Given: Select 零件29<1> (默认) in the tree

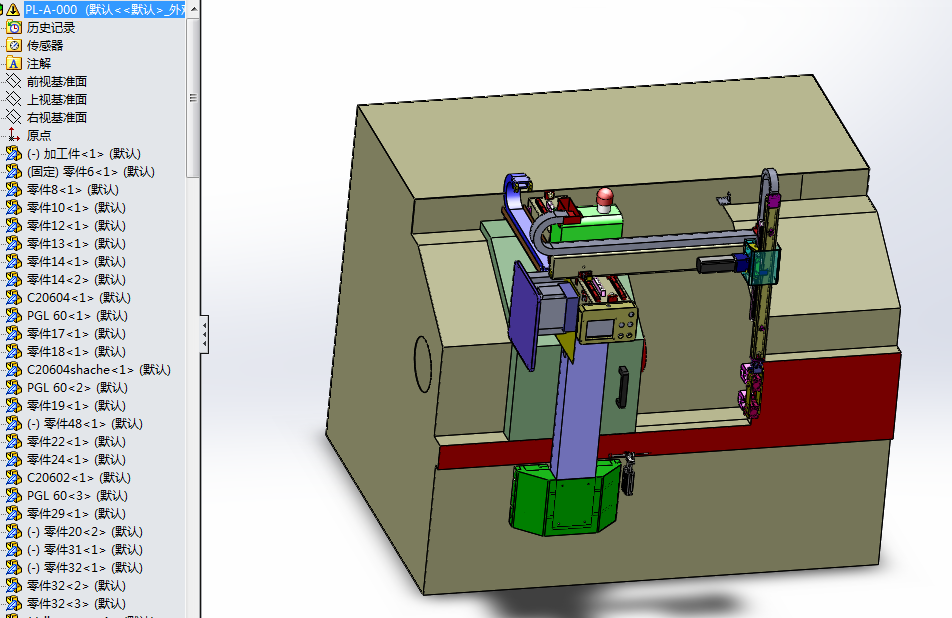Looking at the screenshot, I should [x=76, y=514].
